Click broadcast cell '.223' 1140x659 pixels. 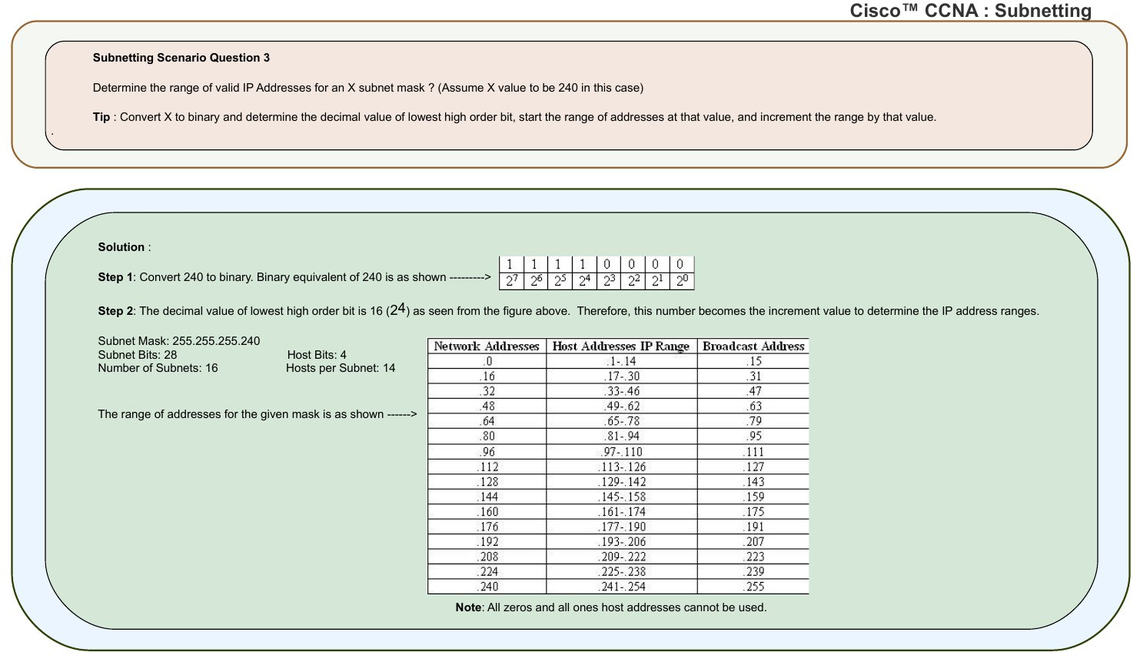pos(753,557)
